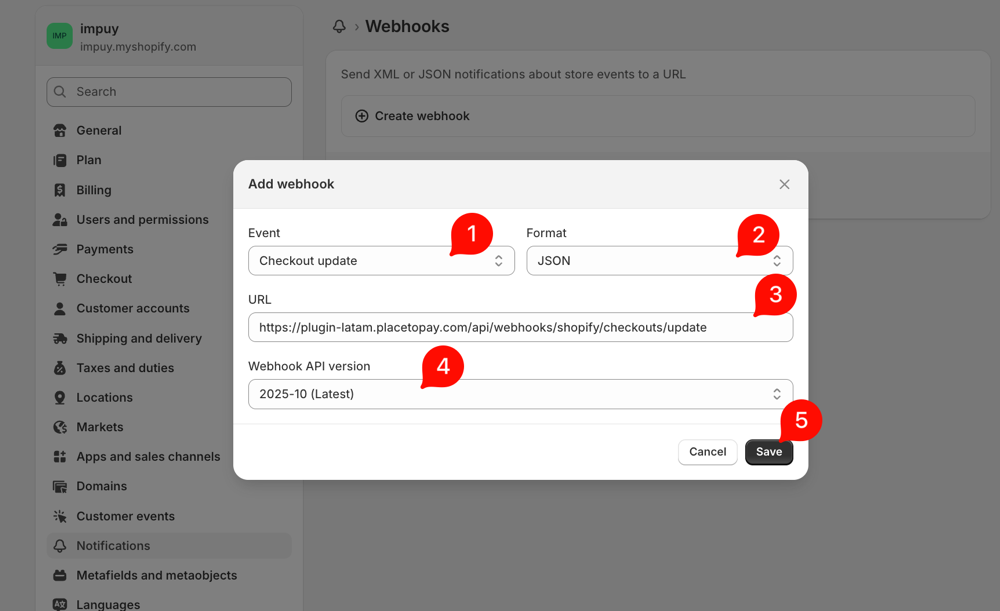
Task: Open the Event dropdown showing Checkout update
Action: pos(380,261)
